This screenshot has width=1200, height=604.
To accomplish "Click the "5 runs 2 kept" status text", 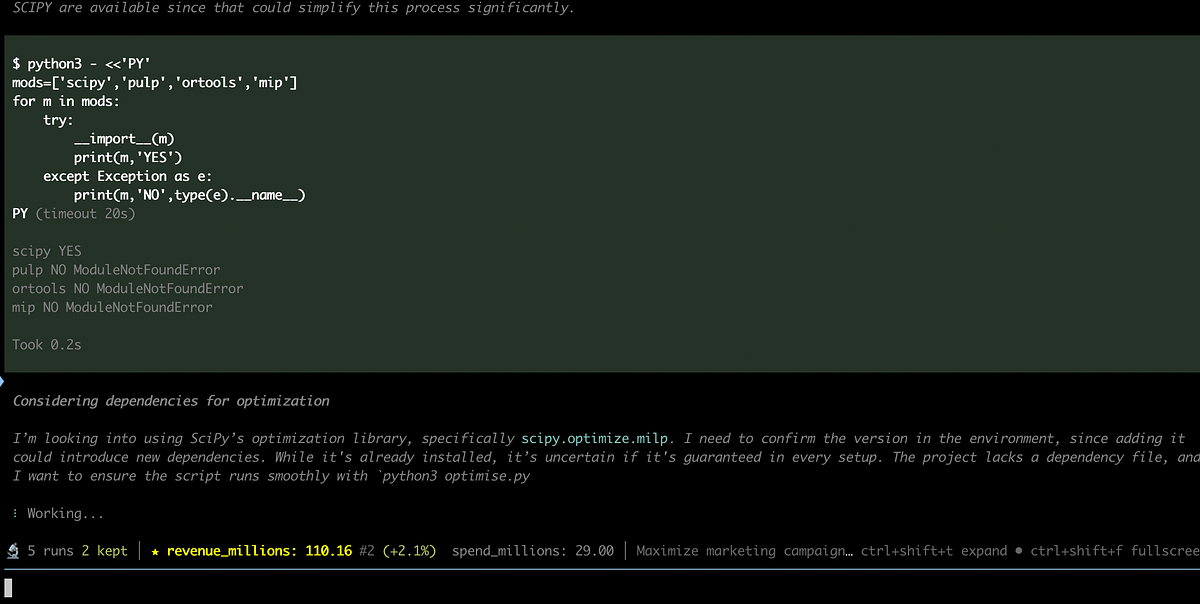I will click(77, 551).
